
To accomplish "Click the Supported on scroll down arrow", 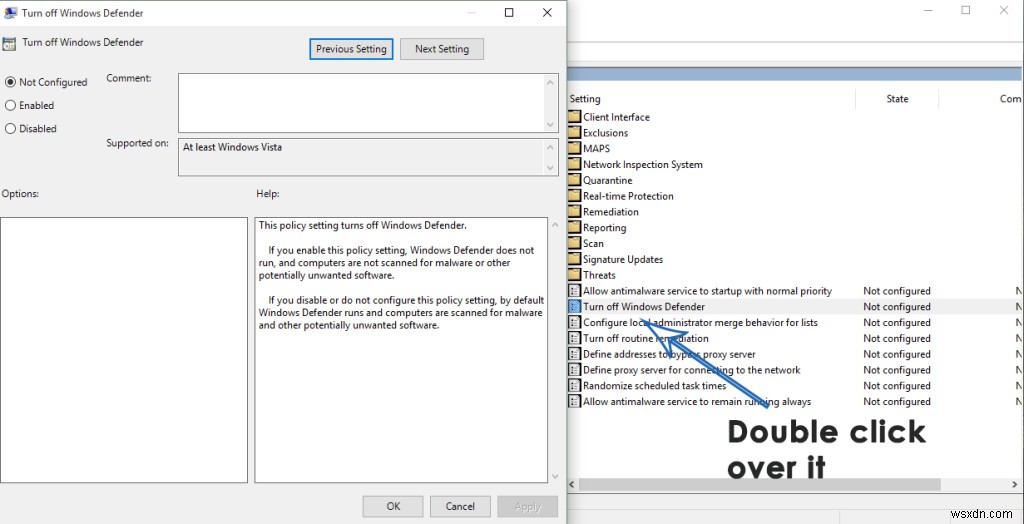I will (551, 167).
